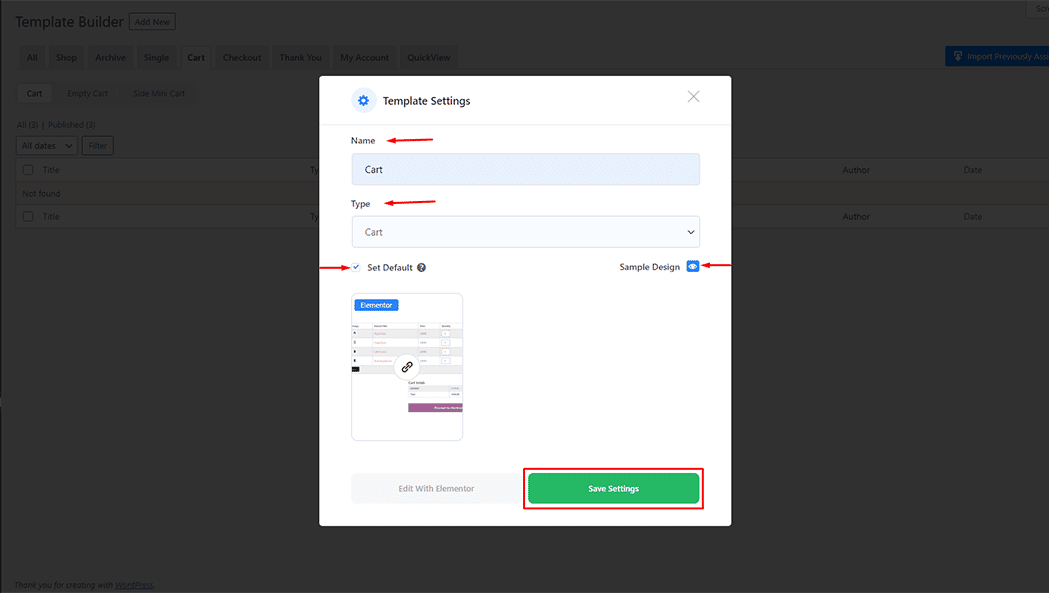Image resolution: width=1049 pixels, height=593 pixels.
Task: Check the select-all Title checkbox in the table
Action: 27,169
